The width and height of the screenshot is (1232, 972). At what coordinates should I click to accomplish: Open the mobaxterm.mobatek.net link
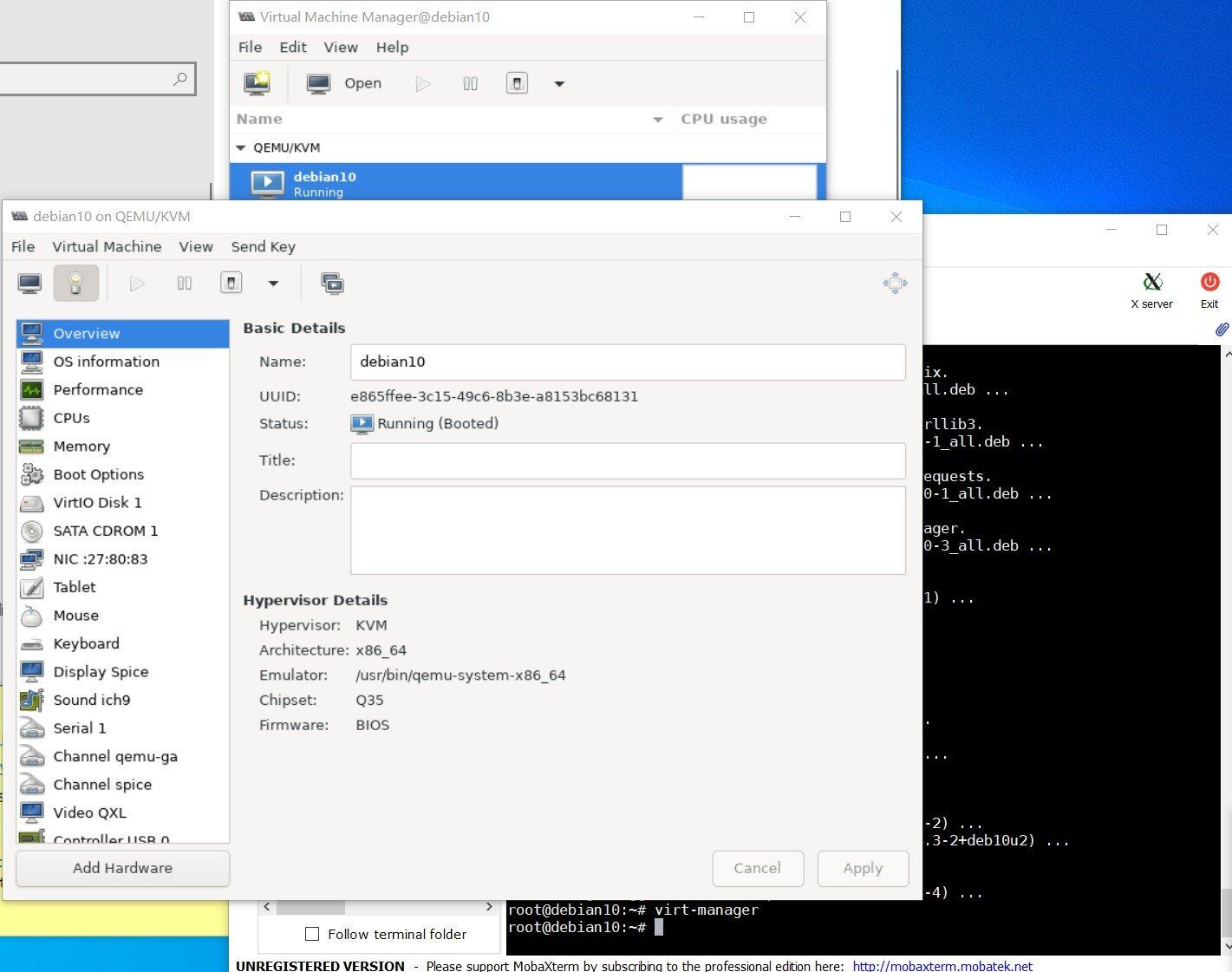[942, 965]
